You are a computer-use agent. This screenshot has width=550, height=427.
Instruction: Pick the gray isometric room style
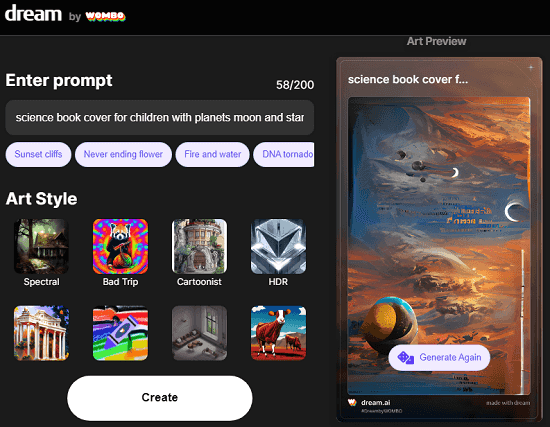tap(199, 333)
